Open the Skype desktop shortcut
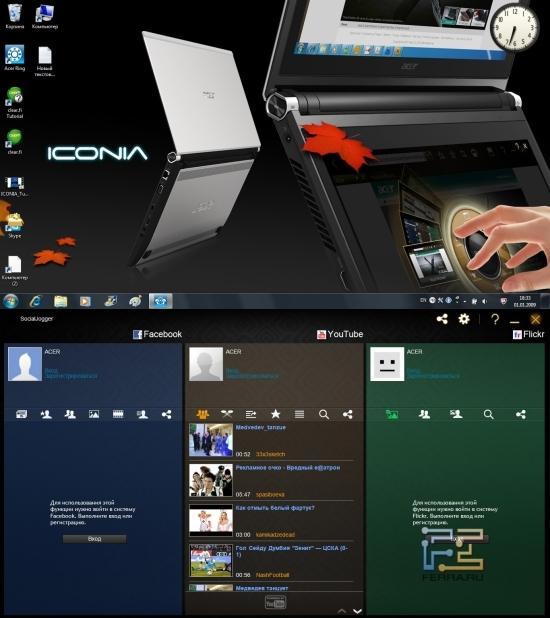Screen dimensions: 550x618 point(14,225)
